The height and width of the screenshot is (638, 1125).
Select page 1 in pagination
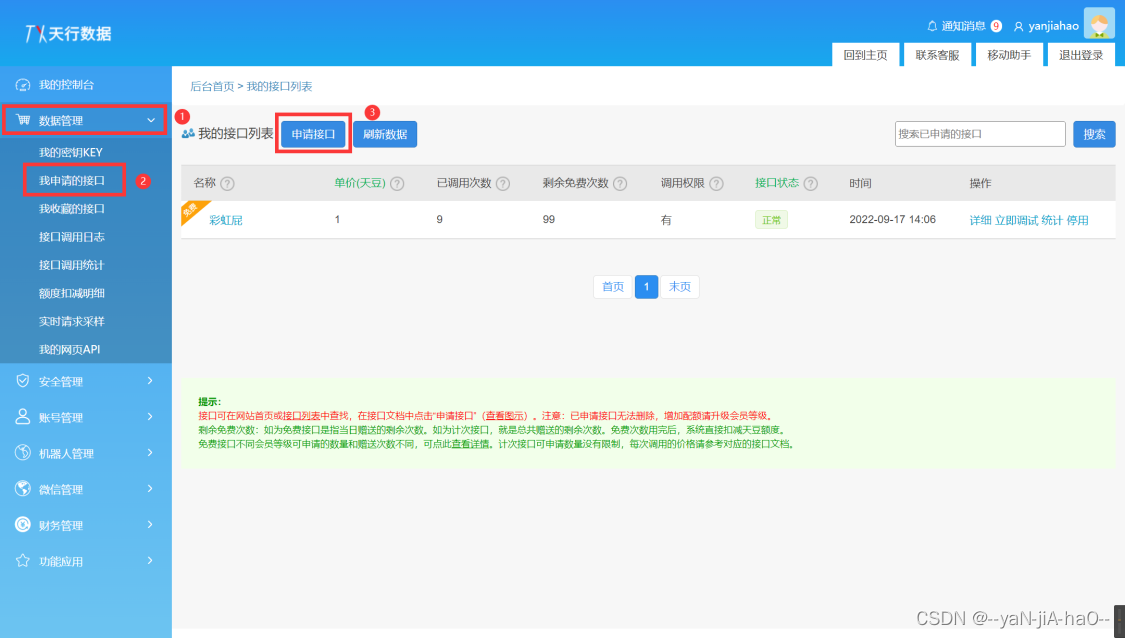tap(646, 286)
